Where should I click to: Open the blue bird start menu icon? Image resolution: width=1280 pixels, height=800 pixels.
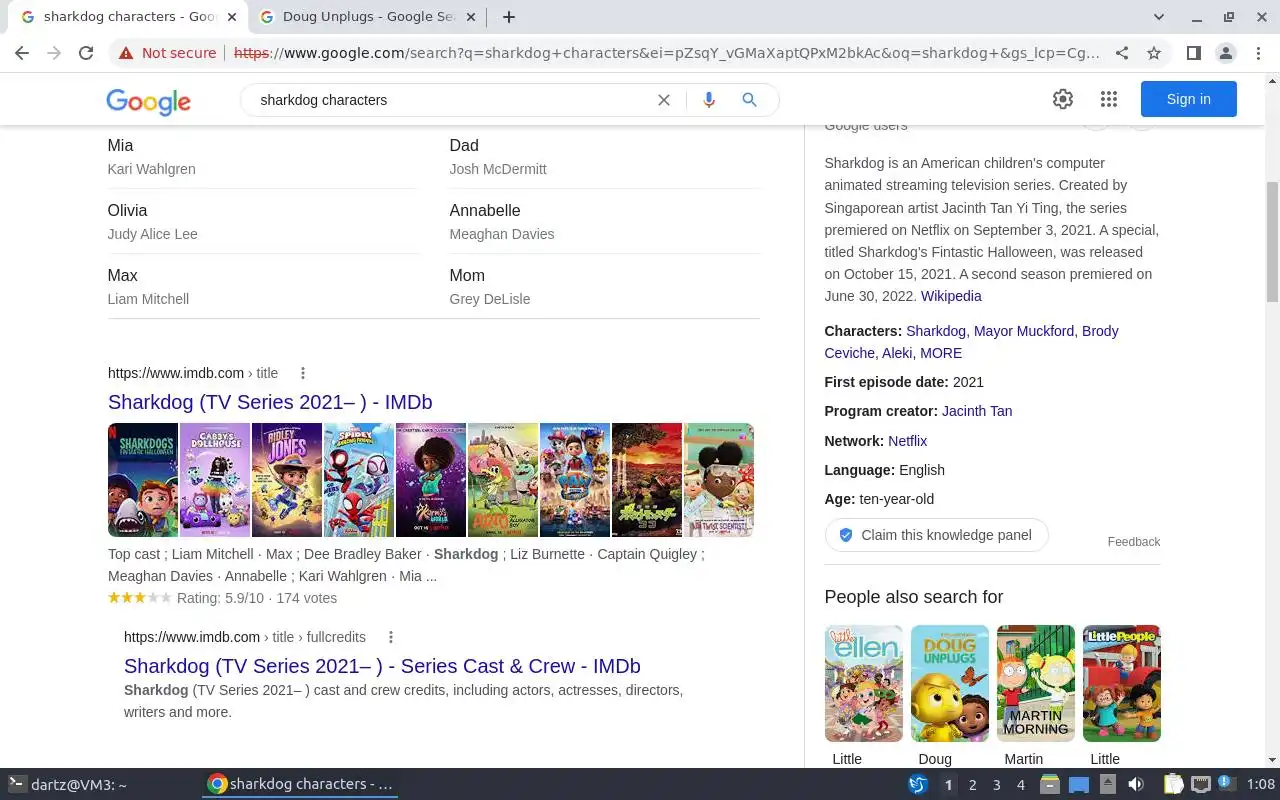tap(918, 784)
